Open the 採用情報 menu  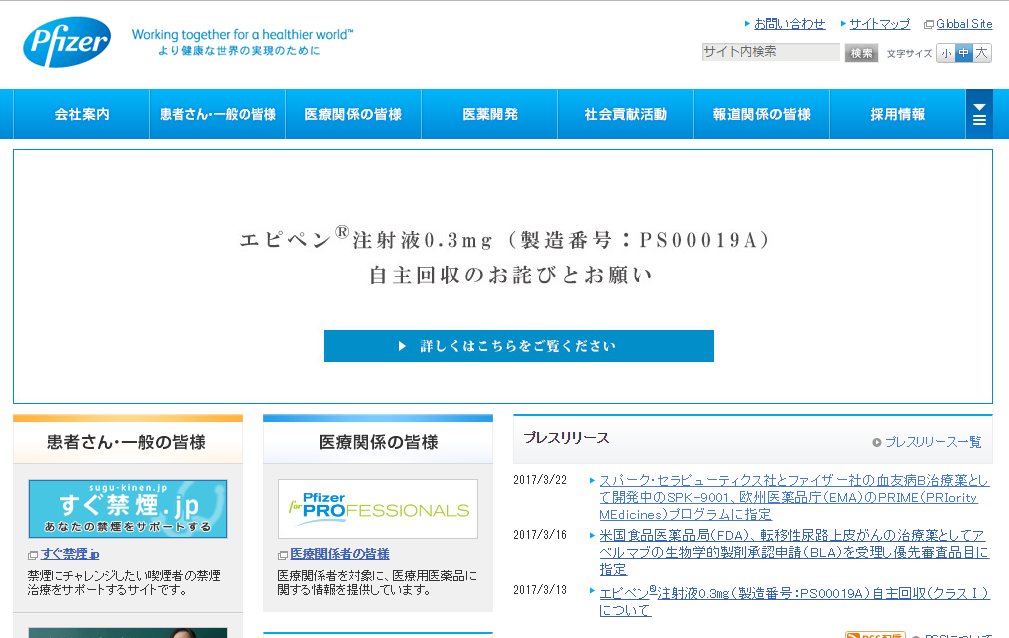tap(898, 114)
